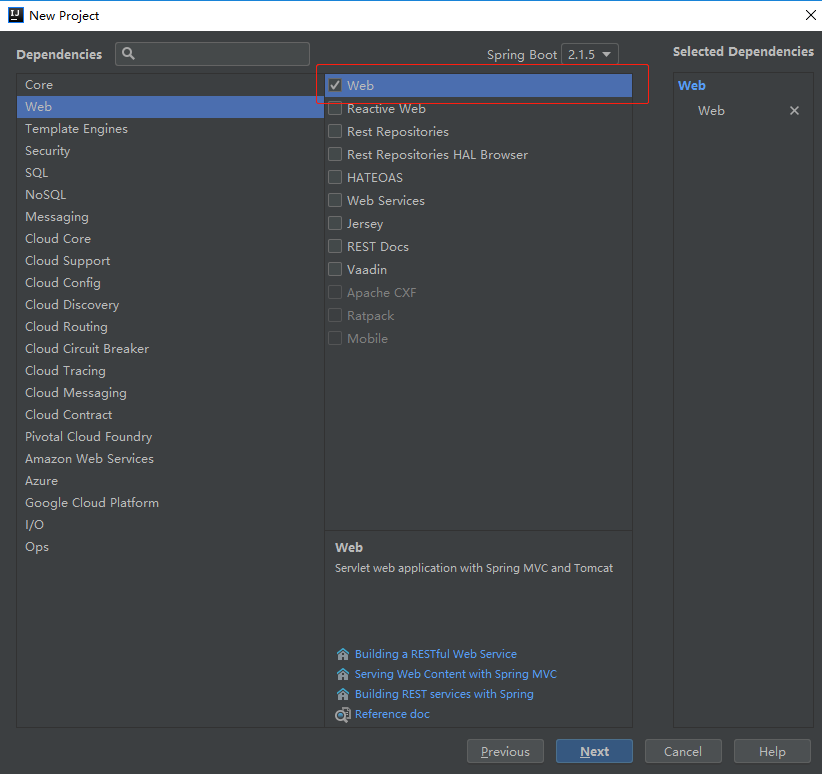Select the Cloud Tracing category
This screenshot has height=774, width=822.
(x=170, y=371)
